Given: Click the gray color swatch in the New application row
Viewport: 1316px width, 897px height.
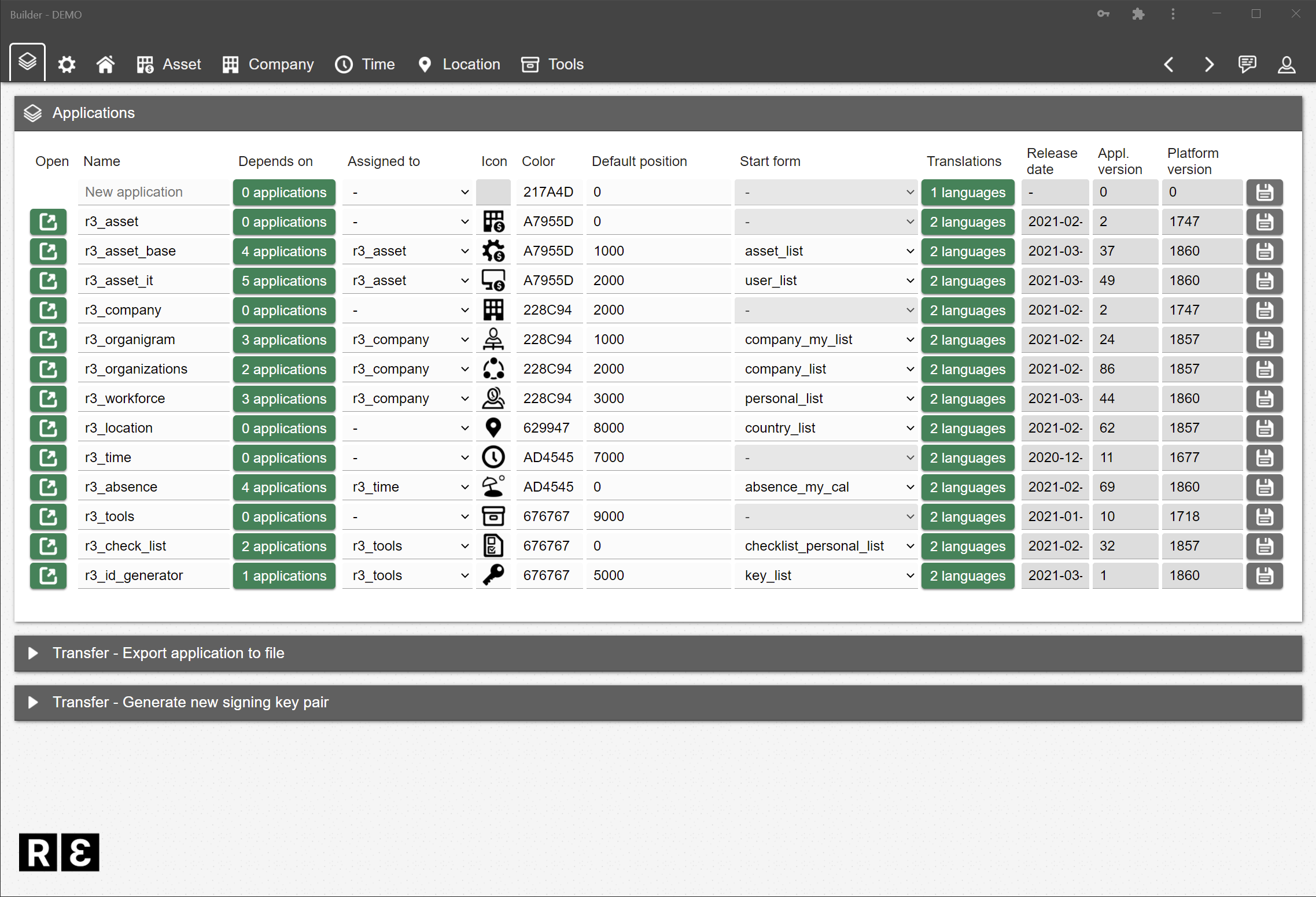Looking at the screenshot, I should pos(493,191).
